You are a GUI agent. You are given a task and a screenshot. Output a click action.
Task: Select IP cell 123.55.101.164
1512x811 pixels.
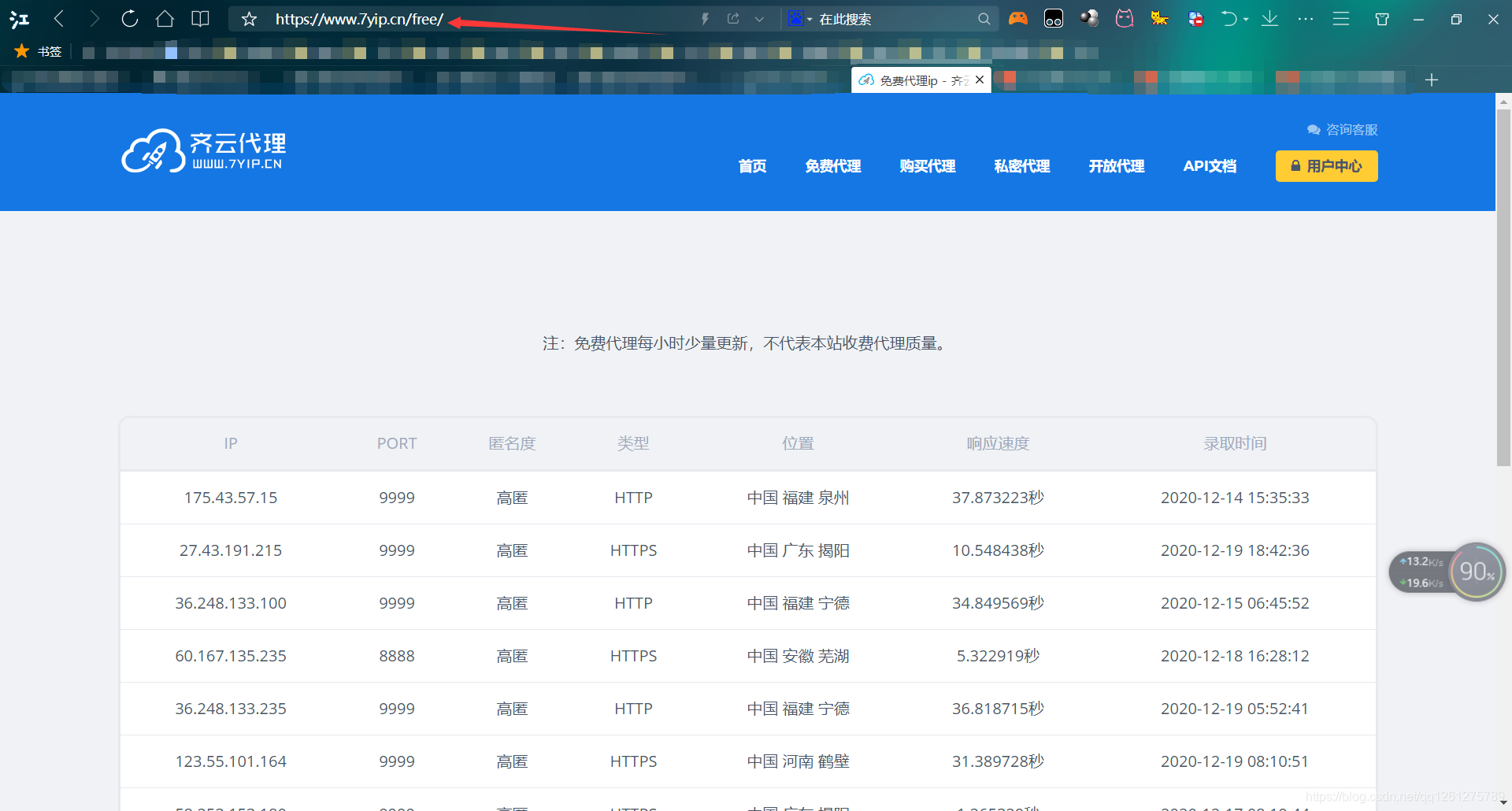pos(231,761)
